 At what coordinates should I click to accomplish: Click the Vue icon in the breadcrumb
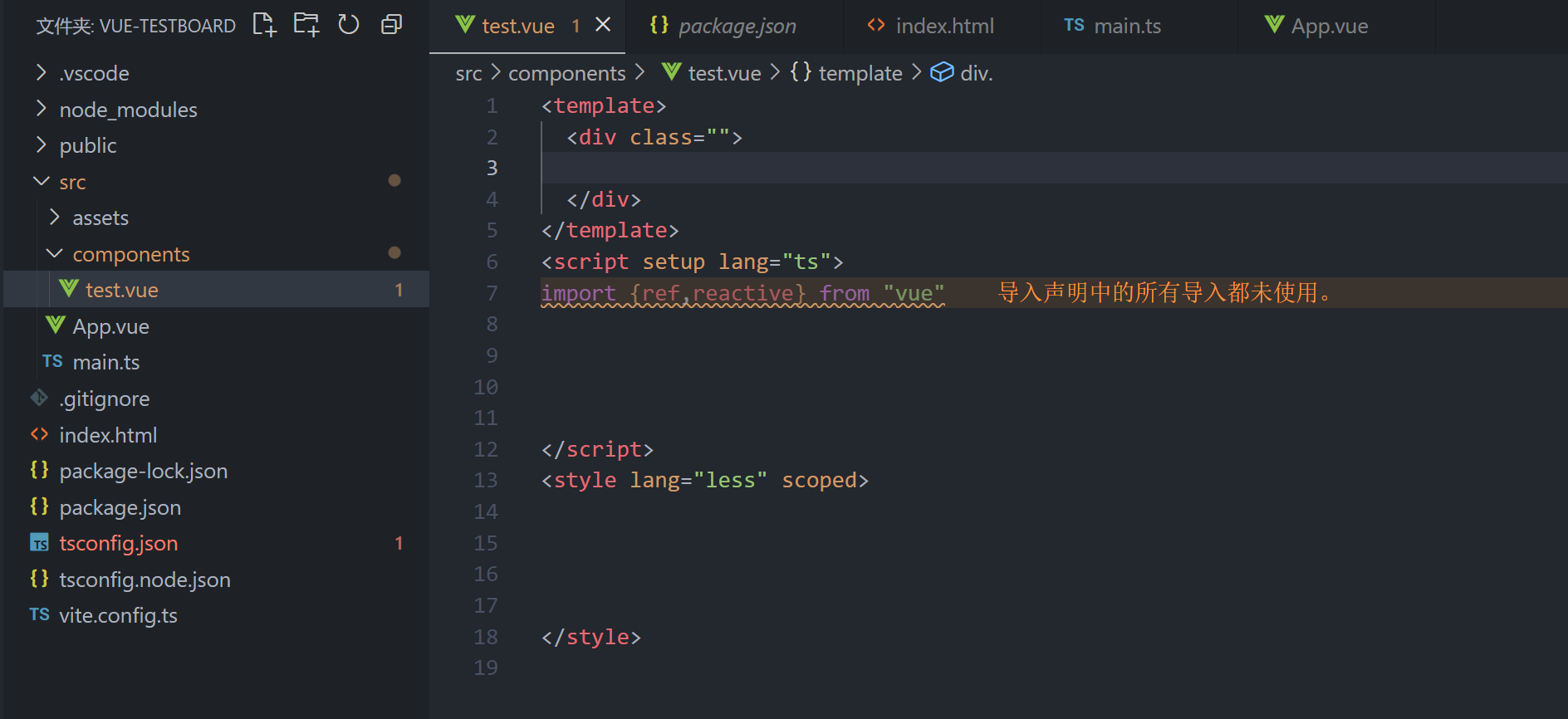click(672, 72)
